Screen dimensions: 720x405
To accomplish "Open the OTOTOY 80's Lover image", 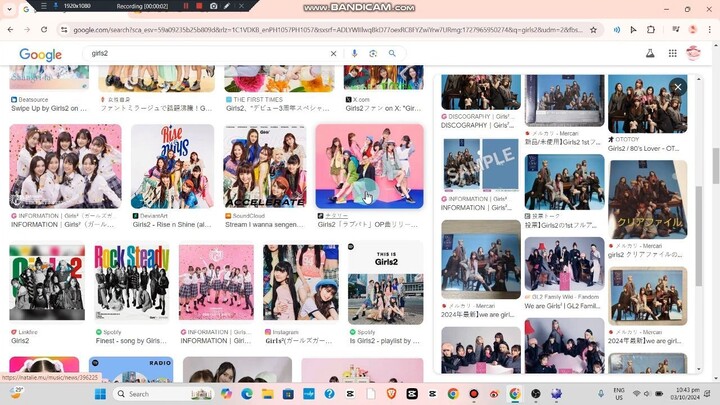I will [647, 104].
